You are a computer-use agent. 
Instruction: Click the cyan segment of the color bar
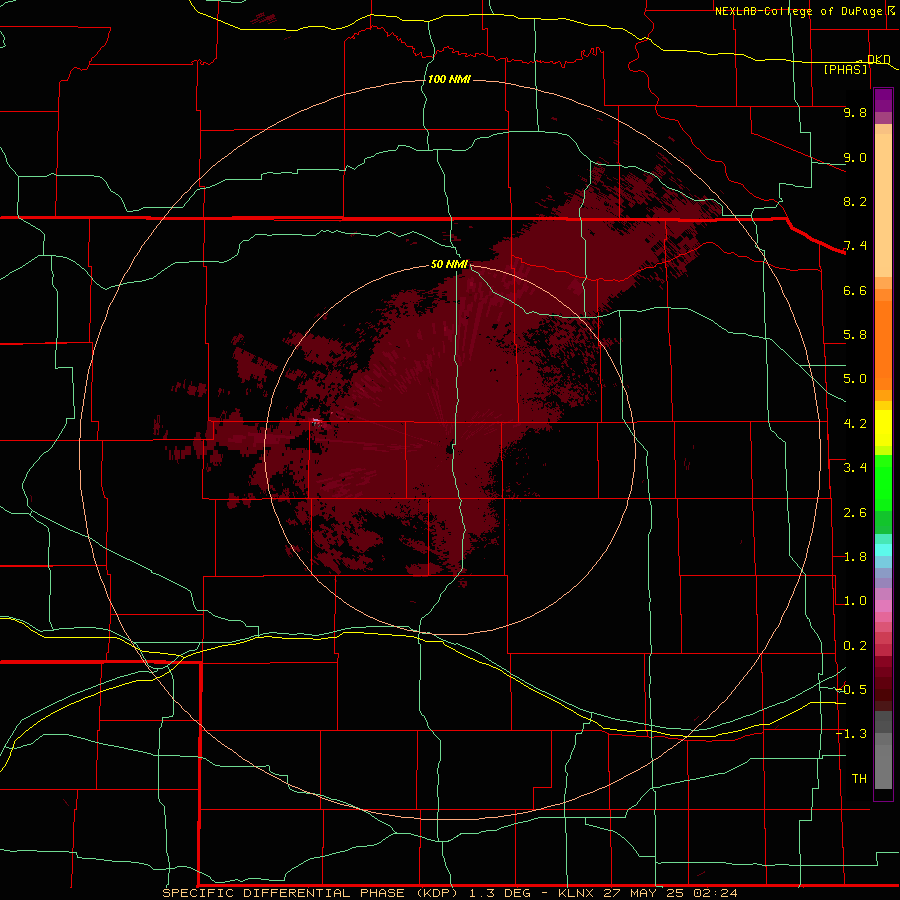883,550
